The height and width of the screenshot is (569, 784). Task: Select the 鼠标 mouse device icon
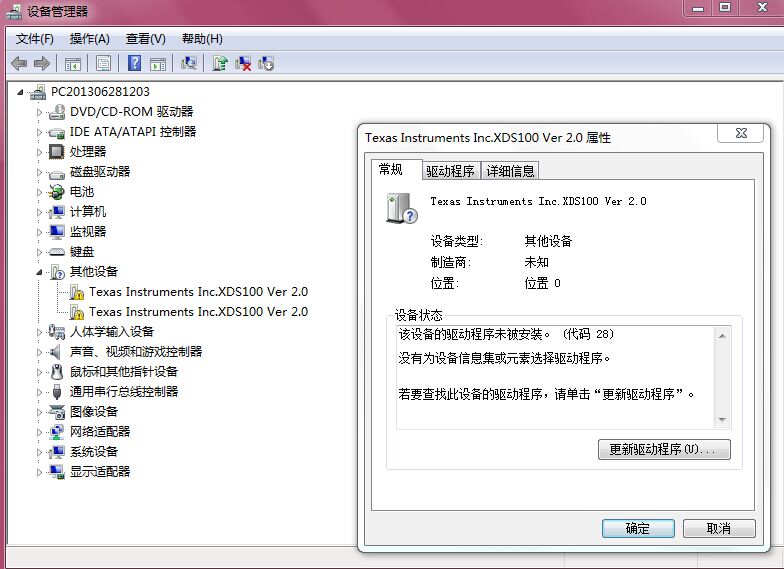57,372
